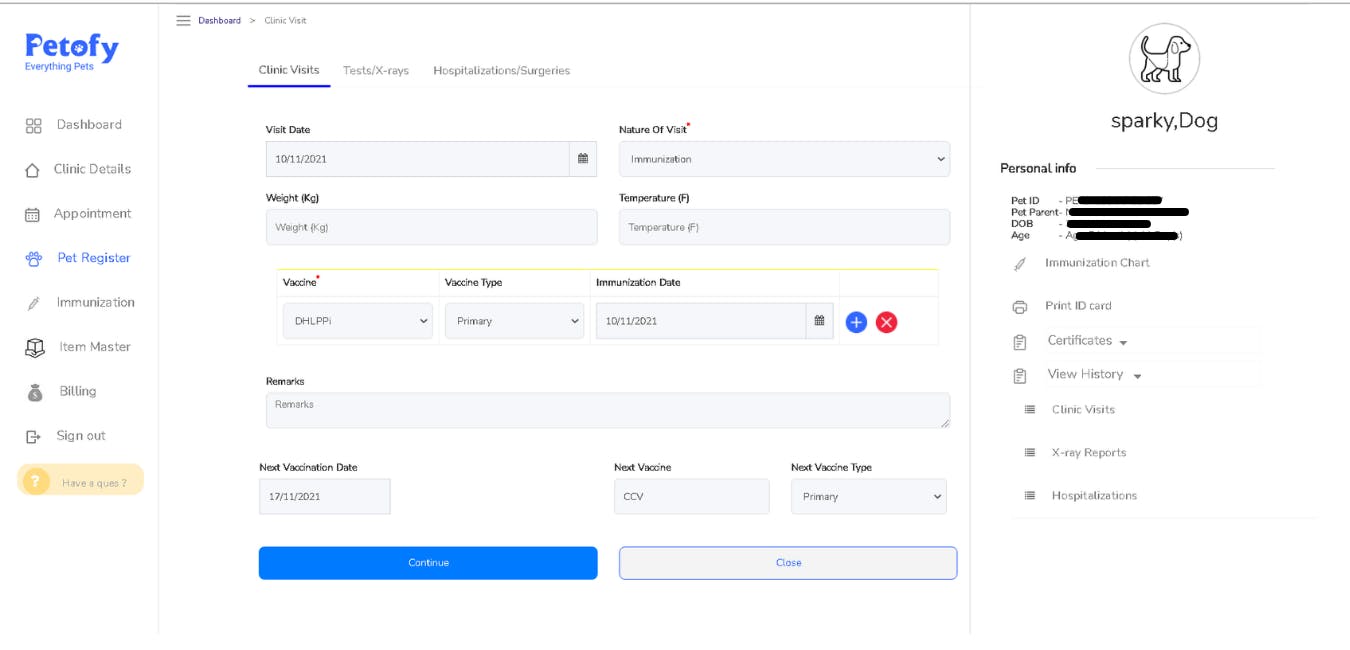Click the Appointment sidebar icon
Viewport: 1350px width, 650px height.
[34, 213]
